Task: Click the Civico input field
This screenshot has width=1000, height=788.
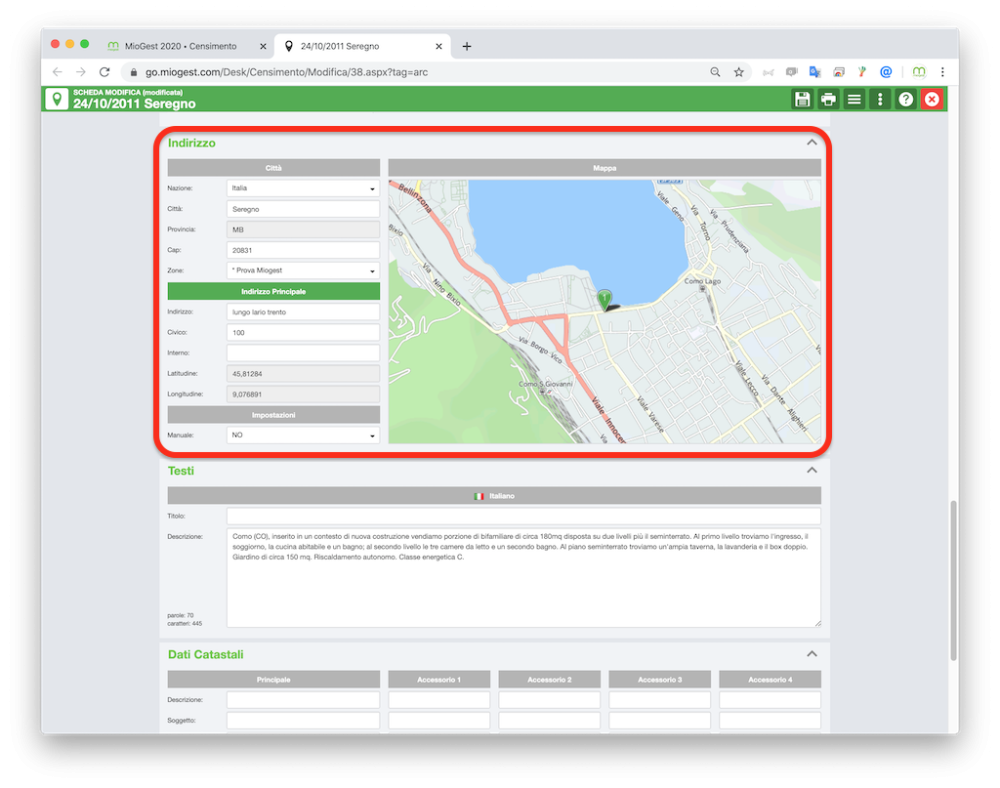Action: coord(303,333)
